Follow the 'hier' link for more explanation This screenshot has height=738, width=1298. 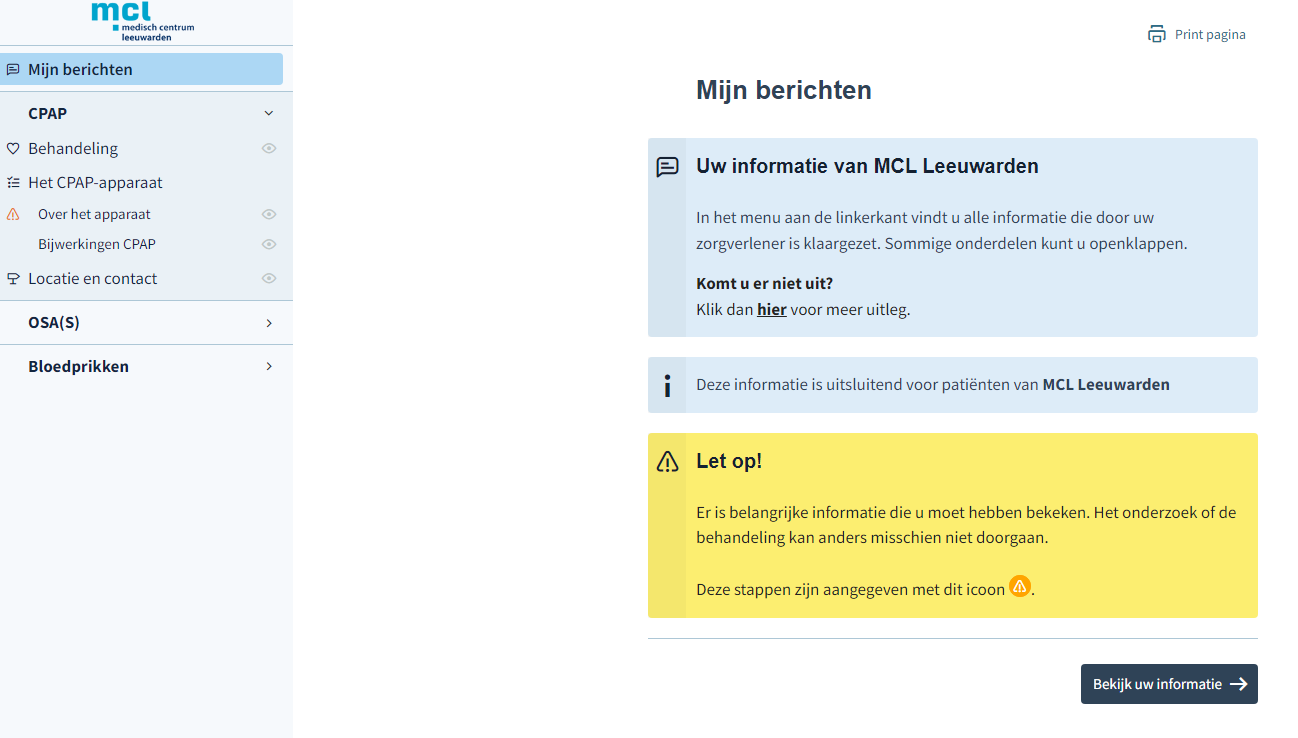click(771, 310)
